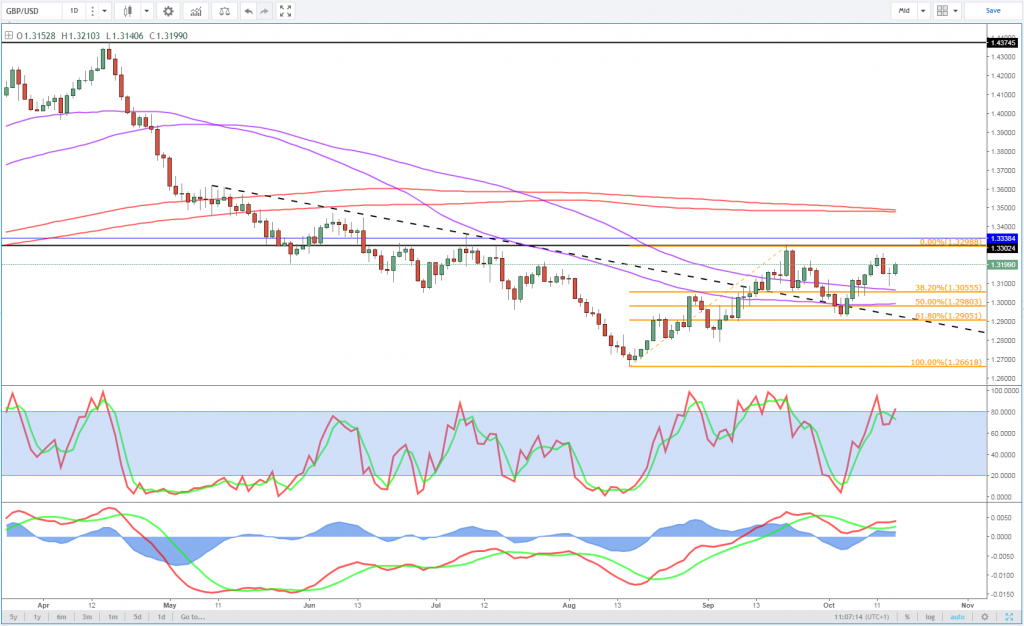The height and width of the screenshot is (626, 1024).
Task: Click the compare symbols scales icon
Action: point(224,11)
